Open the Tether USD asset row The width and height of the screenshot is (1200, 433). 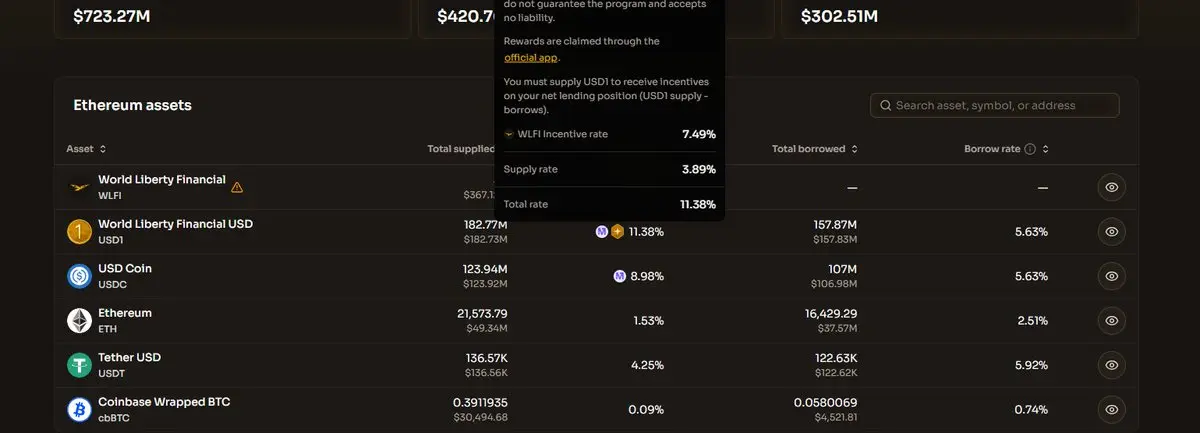click(129, 358)
